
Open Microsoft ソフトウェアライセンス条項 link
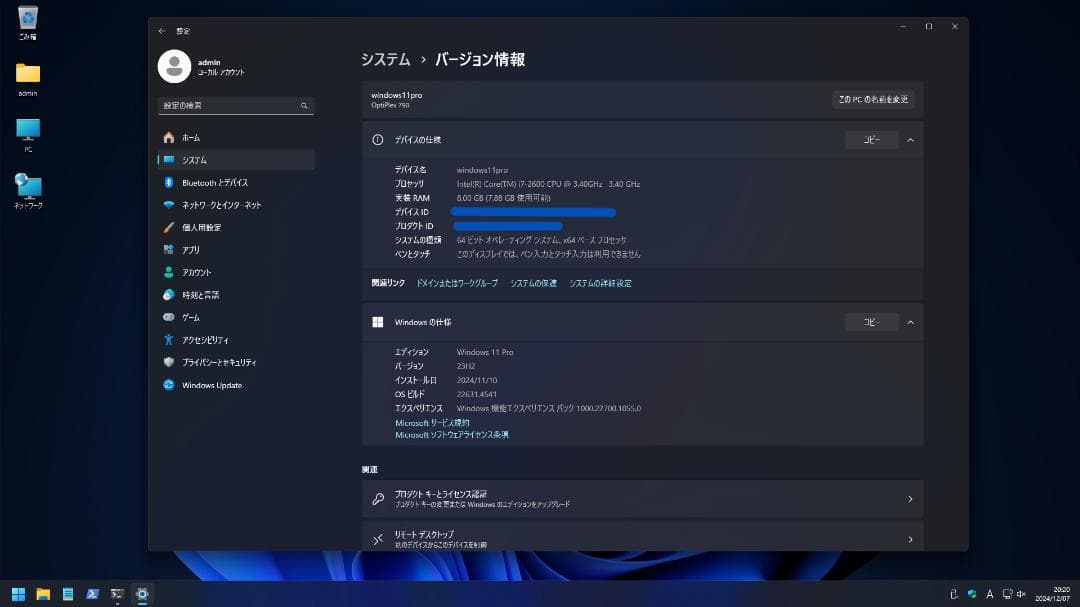(451, 435)
